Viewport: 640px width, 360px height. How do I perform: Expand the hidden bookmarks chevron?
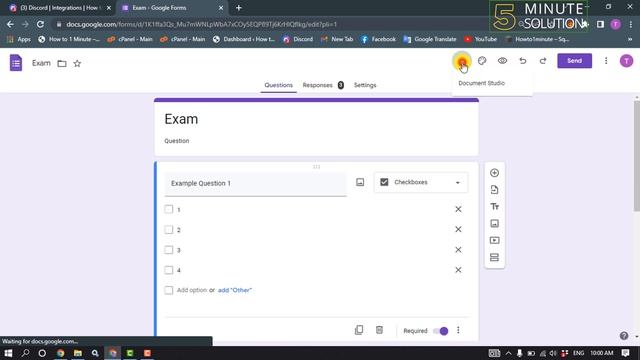click(x=630, y=39)
